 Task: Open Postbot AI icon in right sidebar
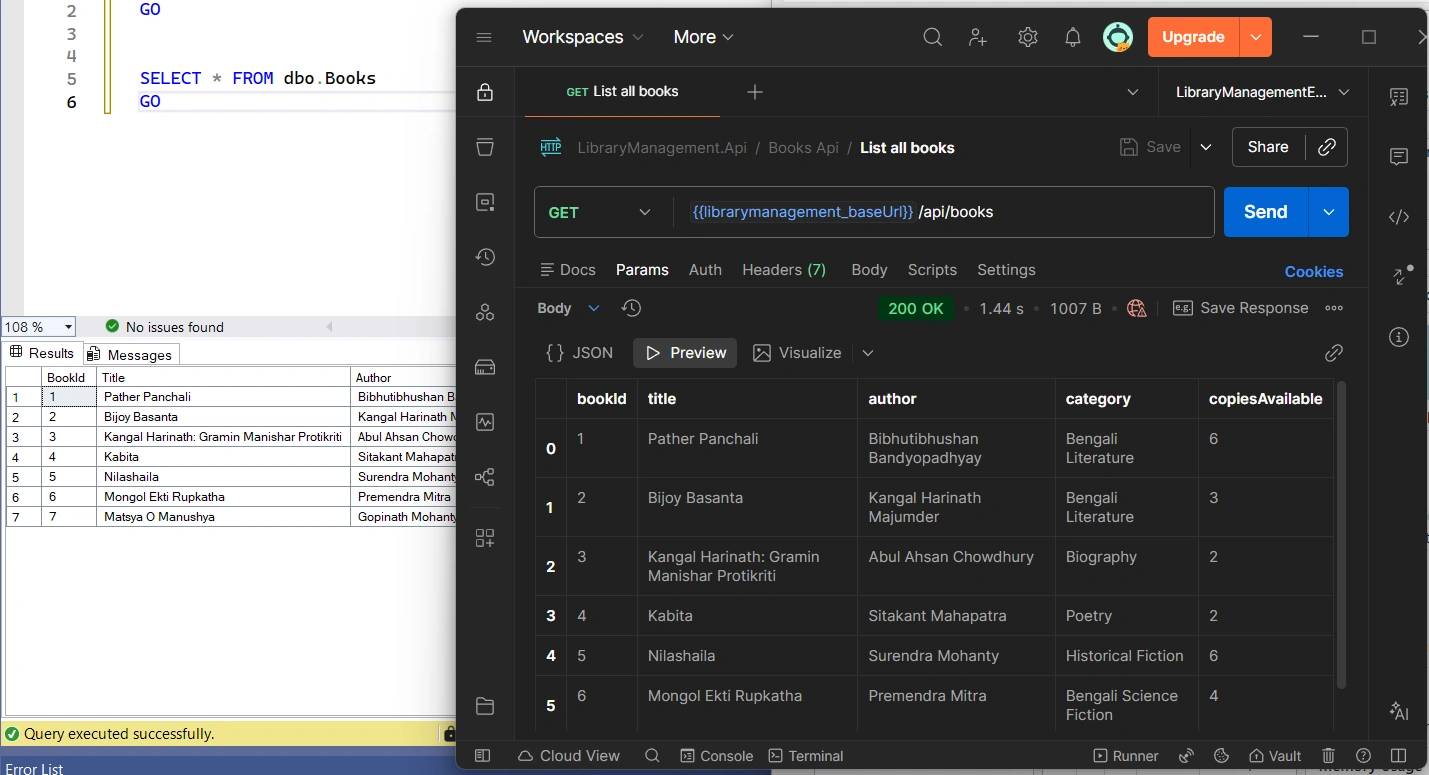click(1399, 711)
